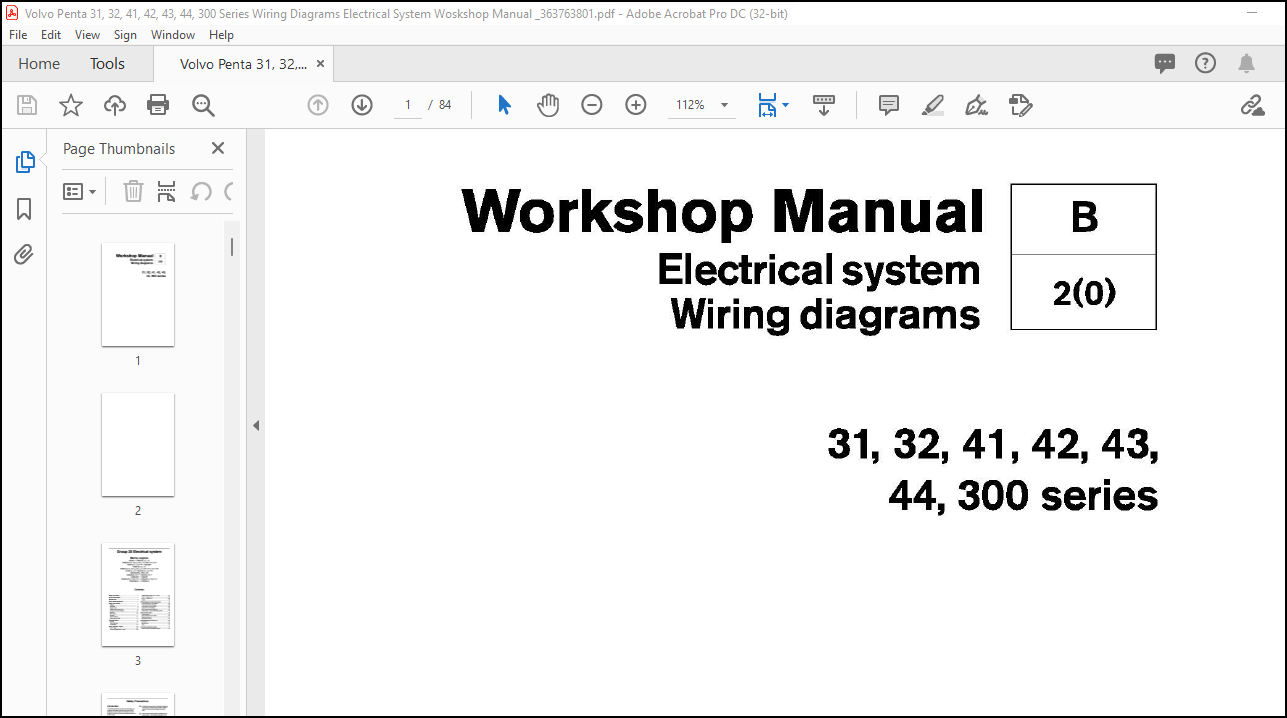This screenshot has height=718, width=1287.
Task: Print the document
Action: (158, 105)
